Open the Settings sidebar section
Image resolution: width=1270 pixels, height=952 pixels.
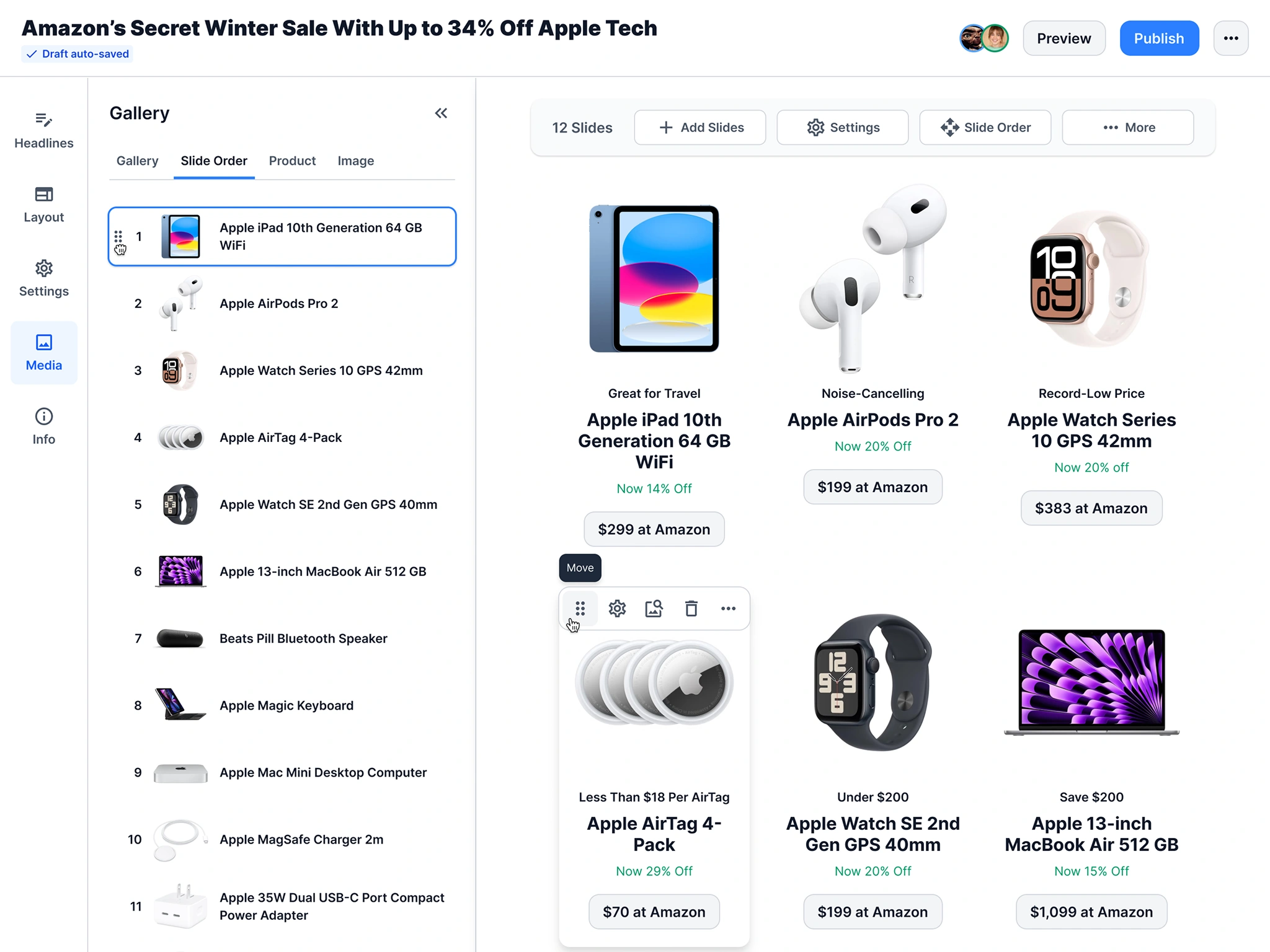pos(43,279)
